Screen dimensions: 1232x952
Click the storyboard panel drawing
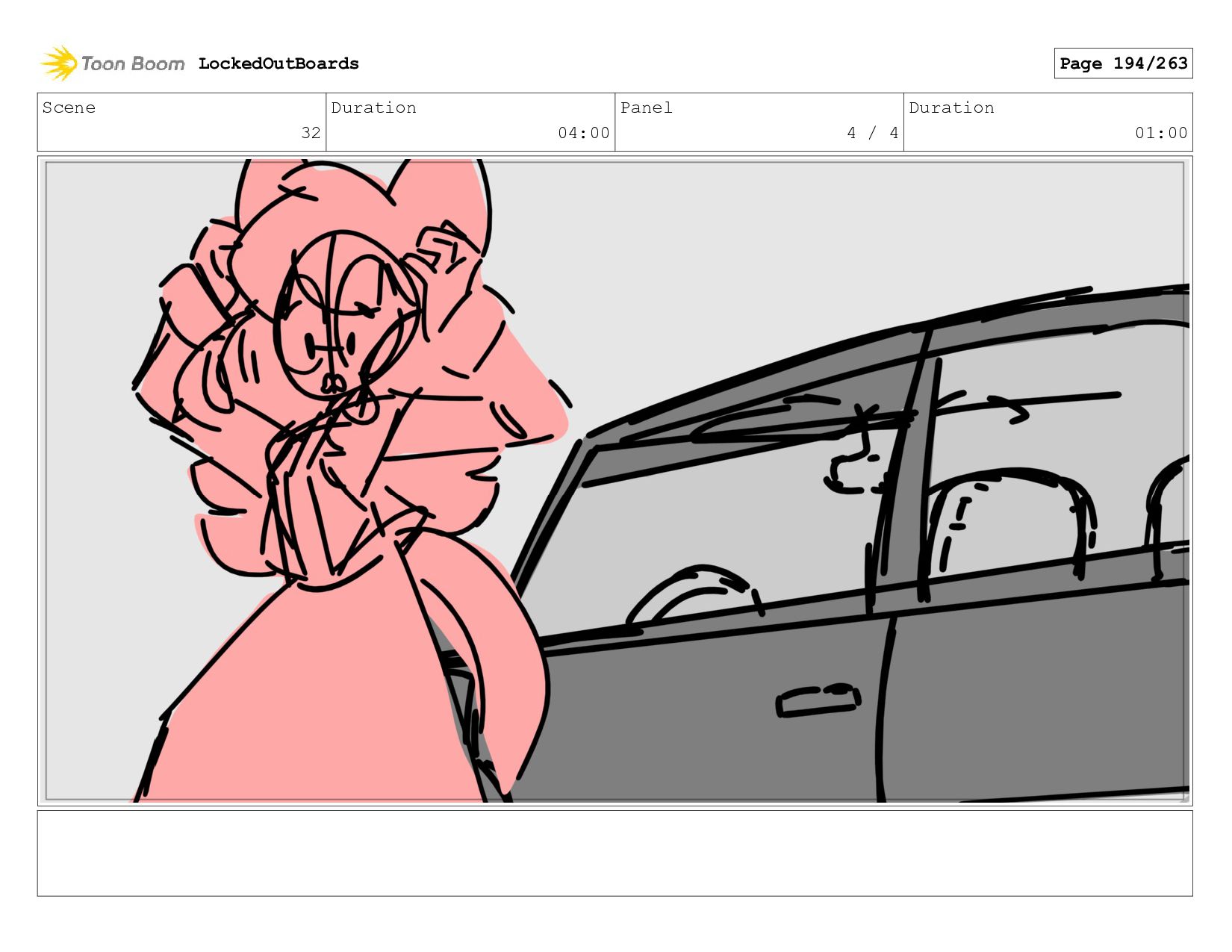coord(615,481)
